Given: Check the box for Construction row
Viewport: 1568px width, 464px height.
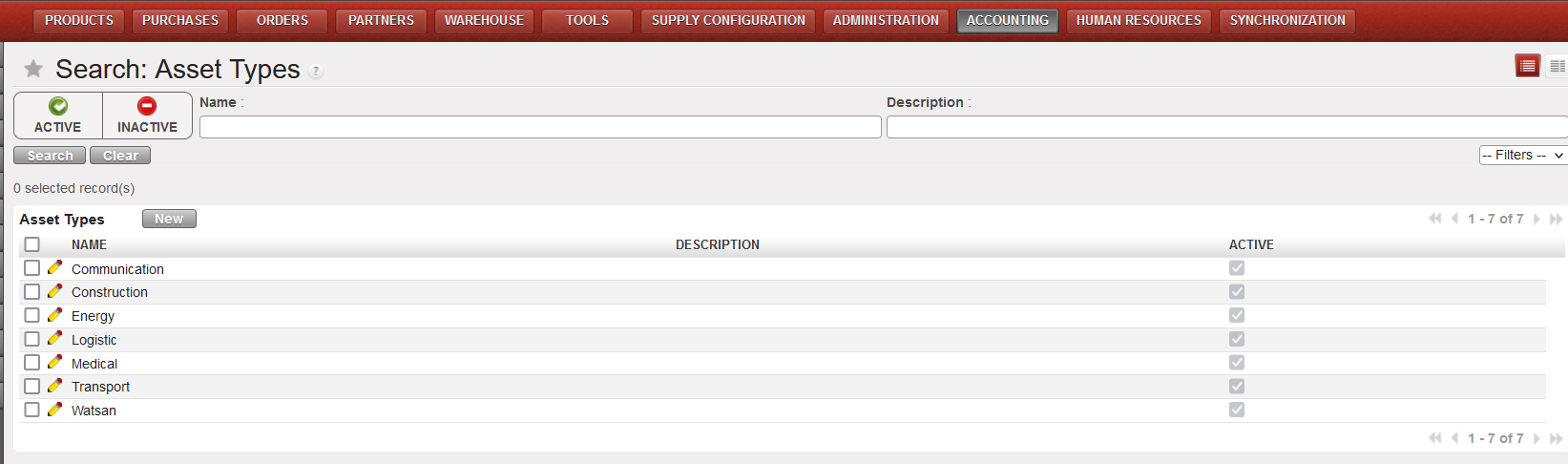Looking at the screenshot, I should (x=32, y=292).
